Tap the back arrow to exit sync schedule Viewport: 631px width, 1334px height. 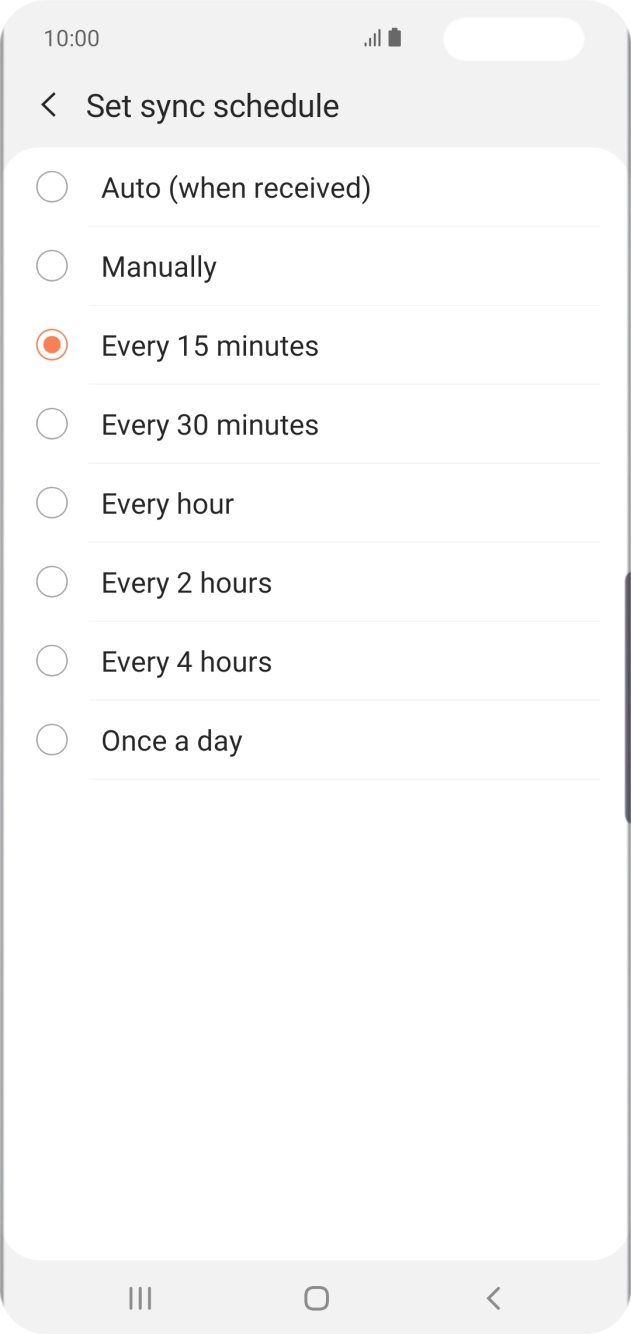pyautogui.click(x=47, y=104)
